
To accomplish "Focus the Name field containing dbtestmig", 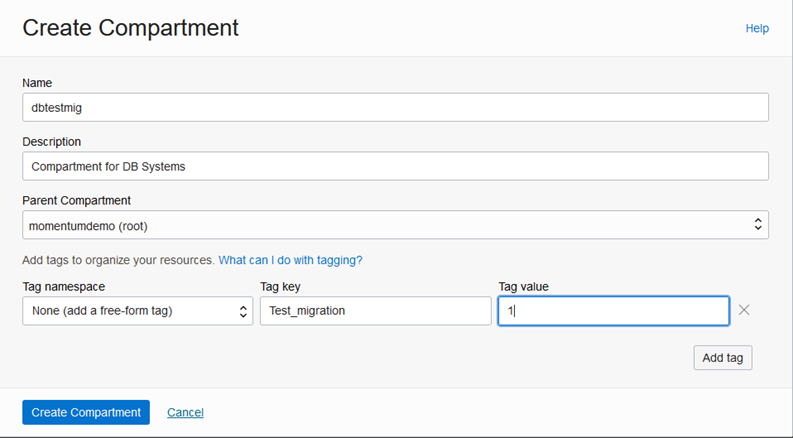I will coord(395,108).
